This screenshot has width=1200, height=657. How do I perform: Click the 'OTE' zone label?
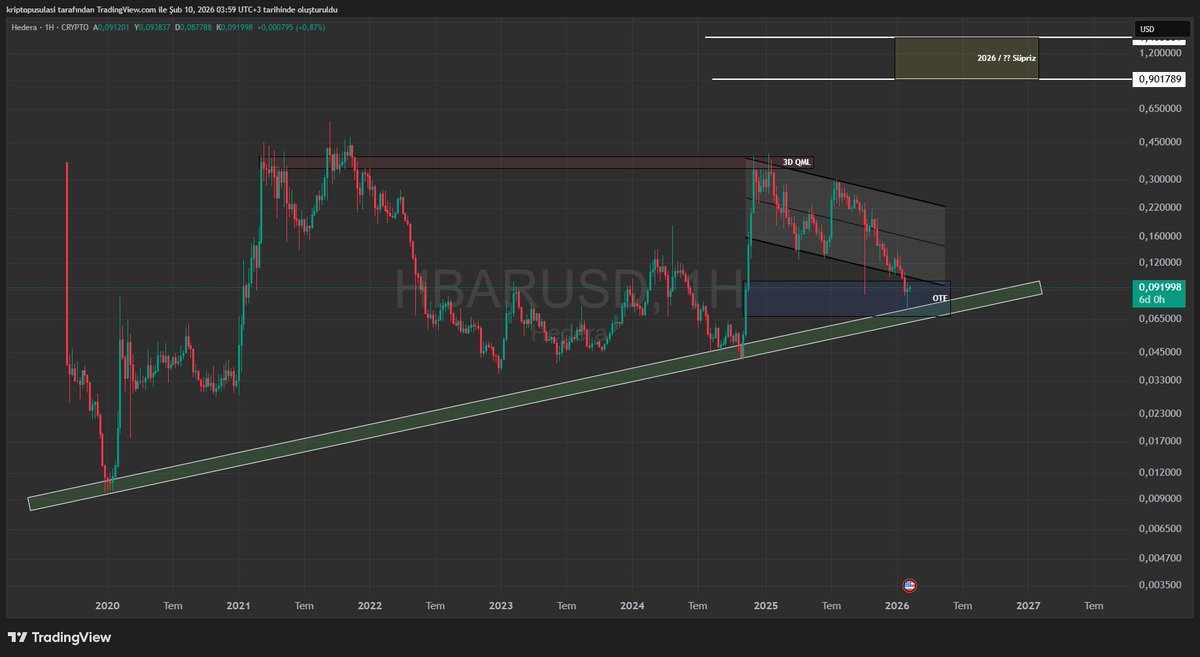tap(939, 298)
